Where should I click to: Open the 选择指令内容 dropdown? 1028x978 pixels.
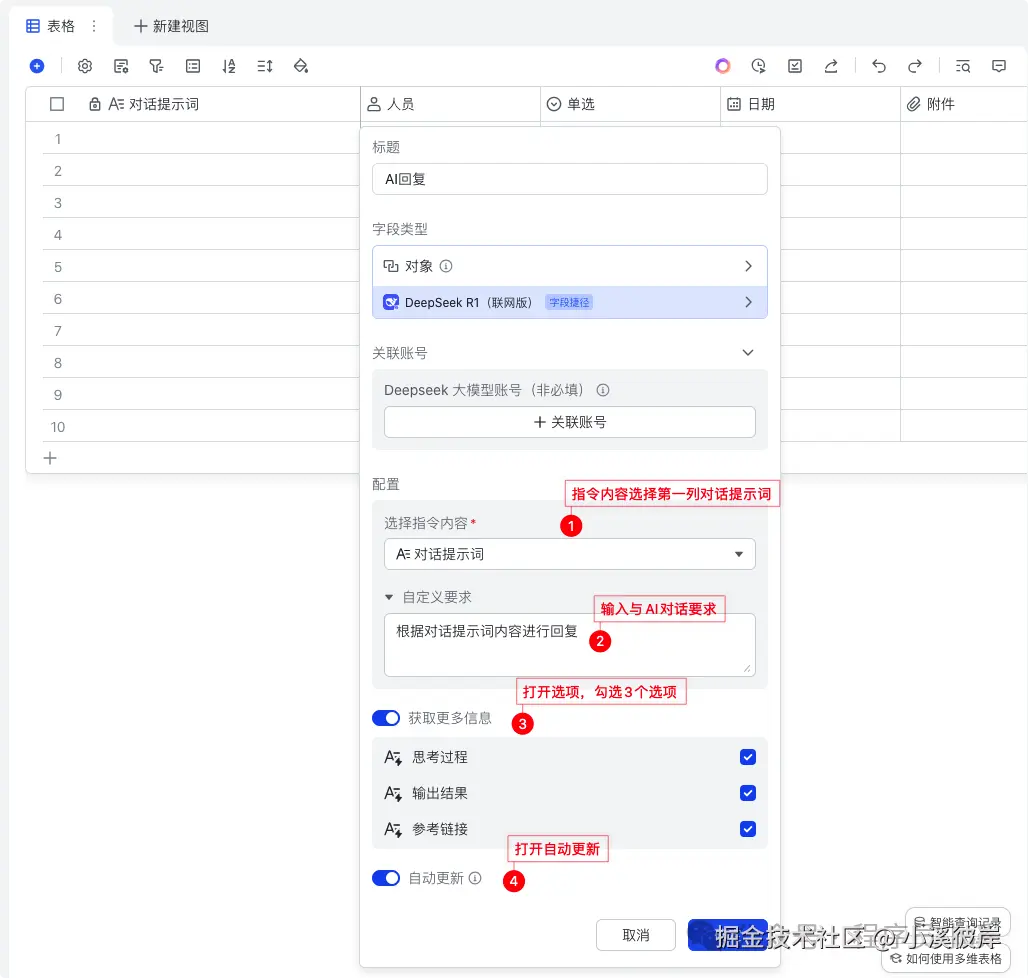570,555
